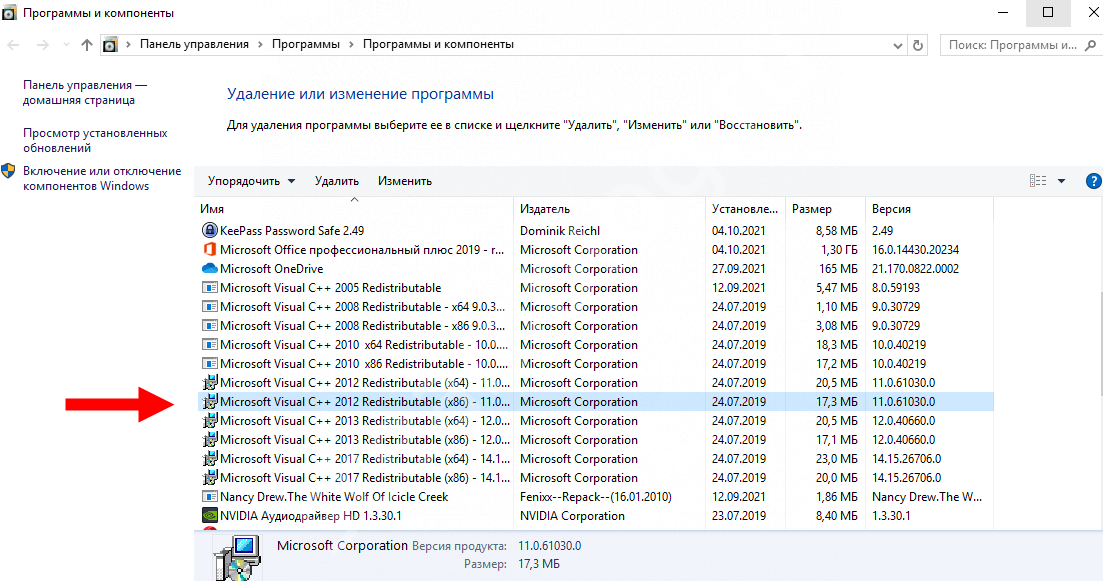Screen dimensions: 1103x581
Task: Sort by the Версия column header
Action: tap(929, 209)
